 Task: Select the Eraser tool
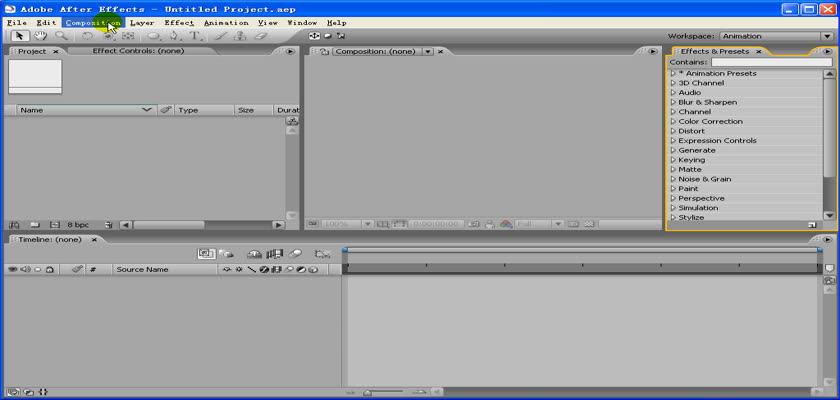point(260,36)
